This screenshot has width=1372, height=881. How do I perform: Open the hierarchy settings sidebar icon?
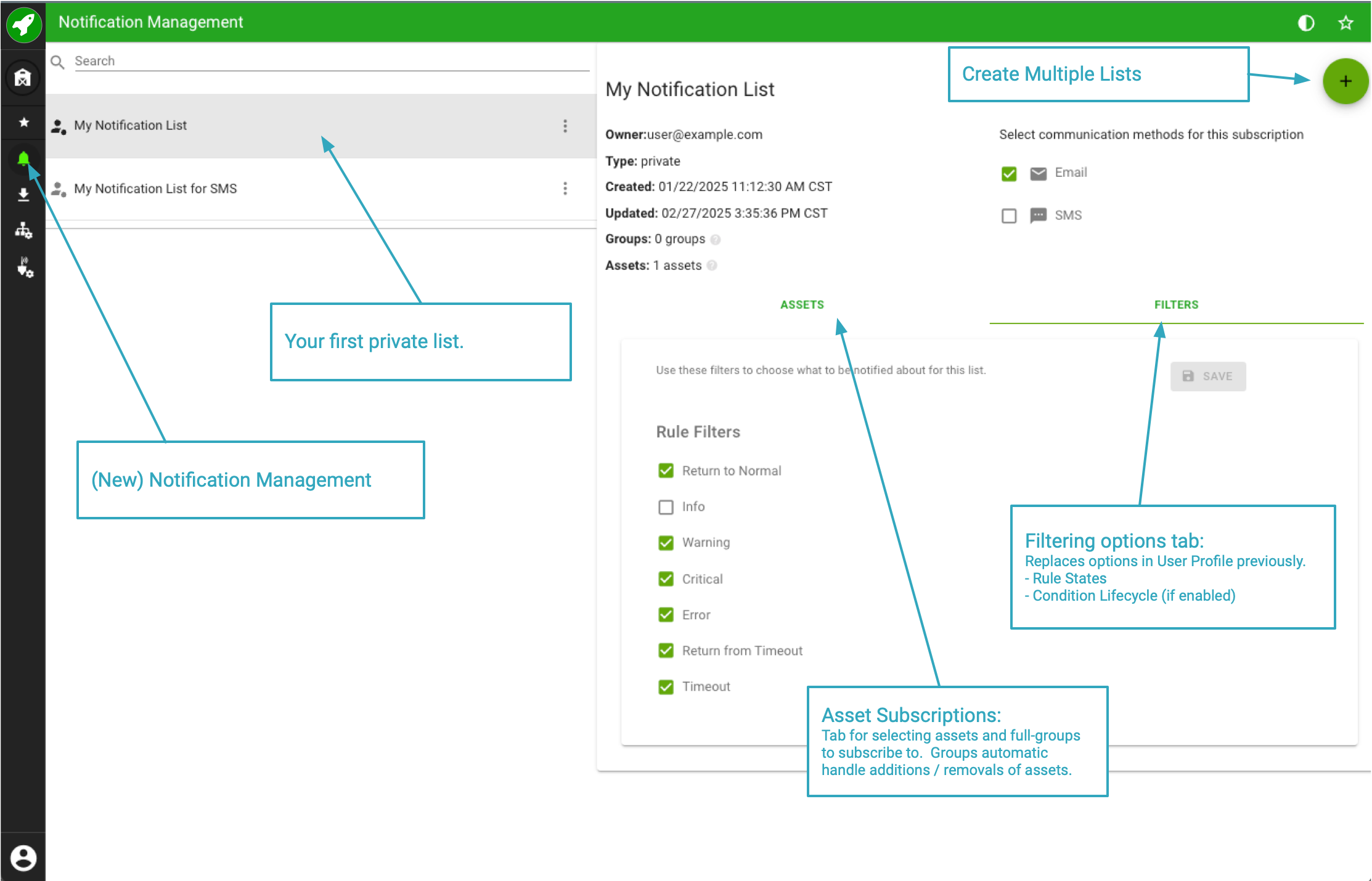23,230
